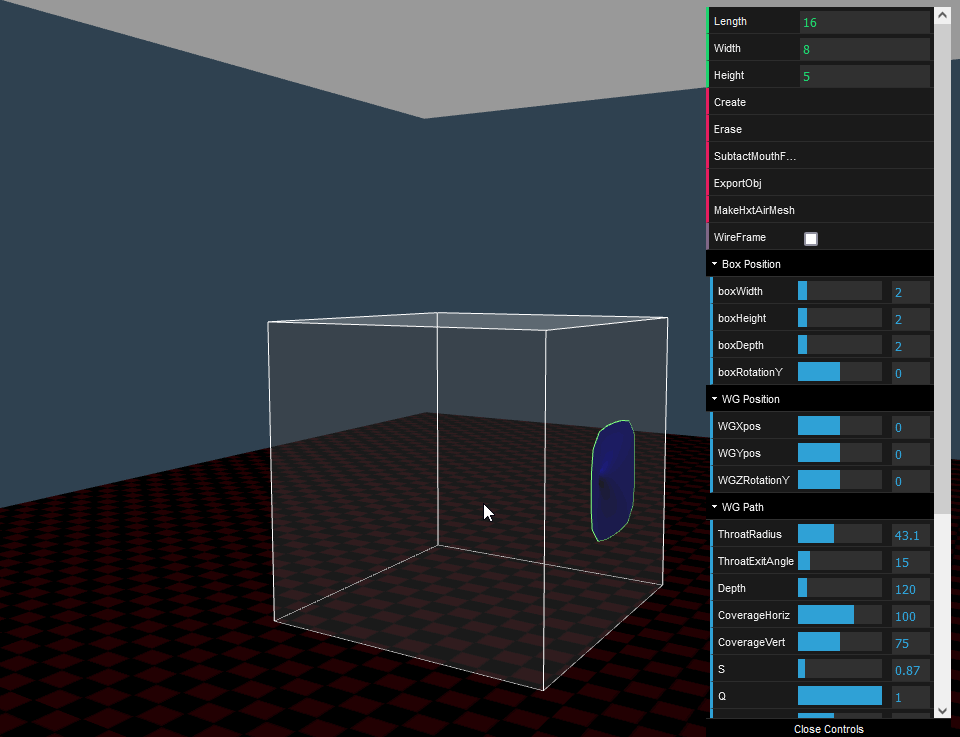Screen dimensions: 960x737
Task: Adjust the Depth slider
Action: (x=839, y=587)
